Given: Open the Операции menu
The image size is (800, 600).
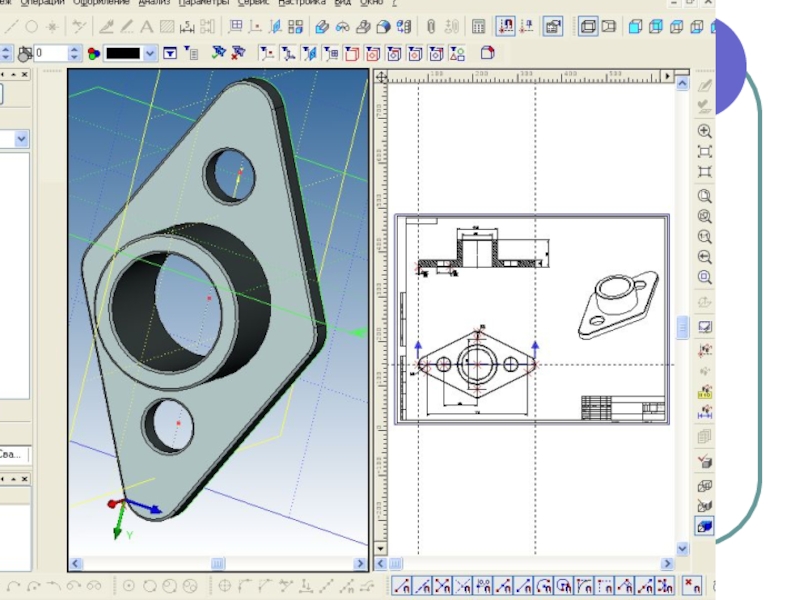Looking at the screenshot, I should click(x=43, y=3).
